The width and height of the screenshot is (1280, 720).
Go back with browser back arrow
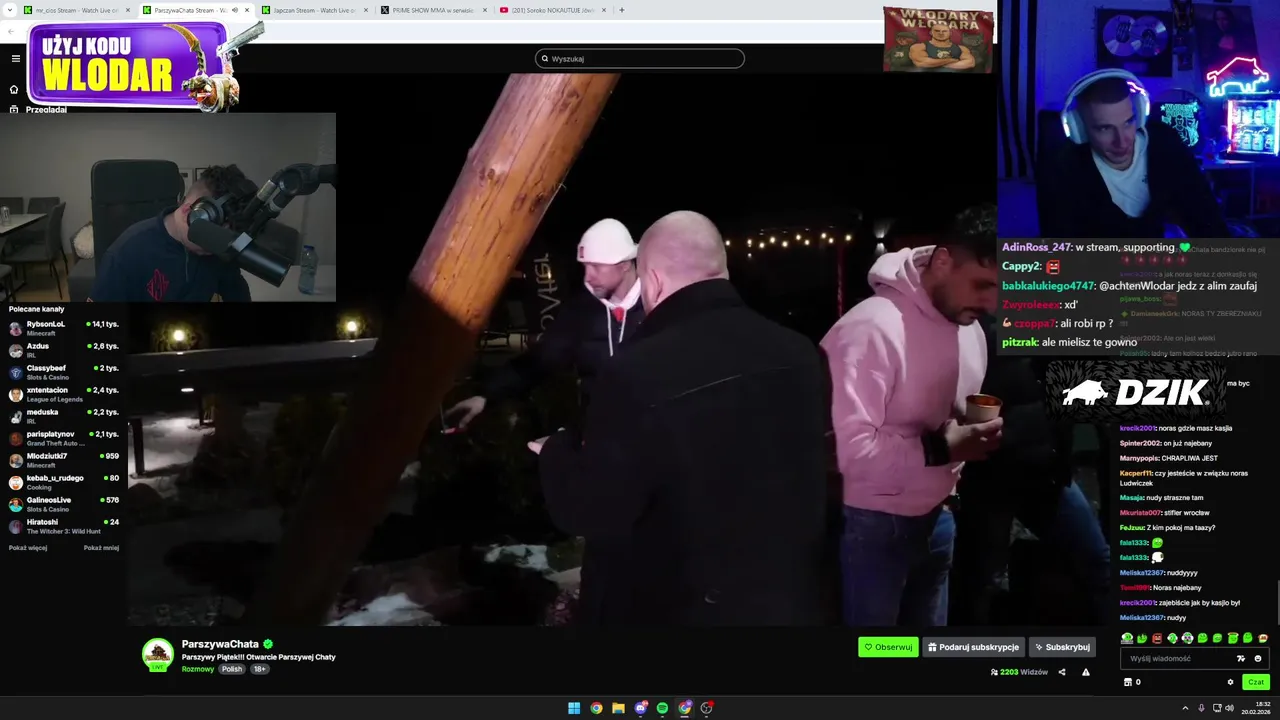[11, 31]
